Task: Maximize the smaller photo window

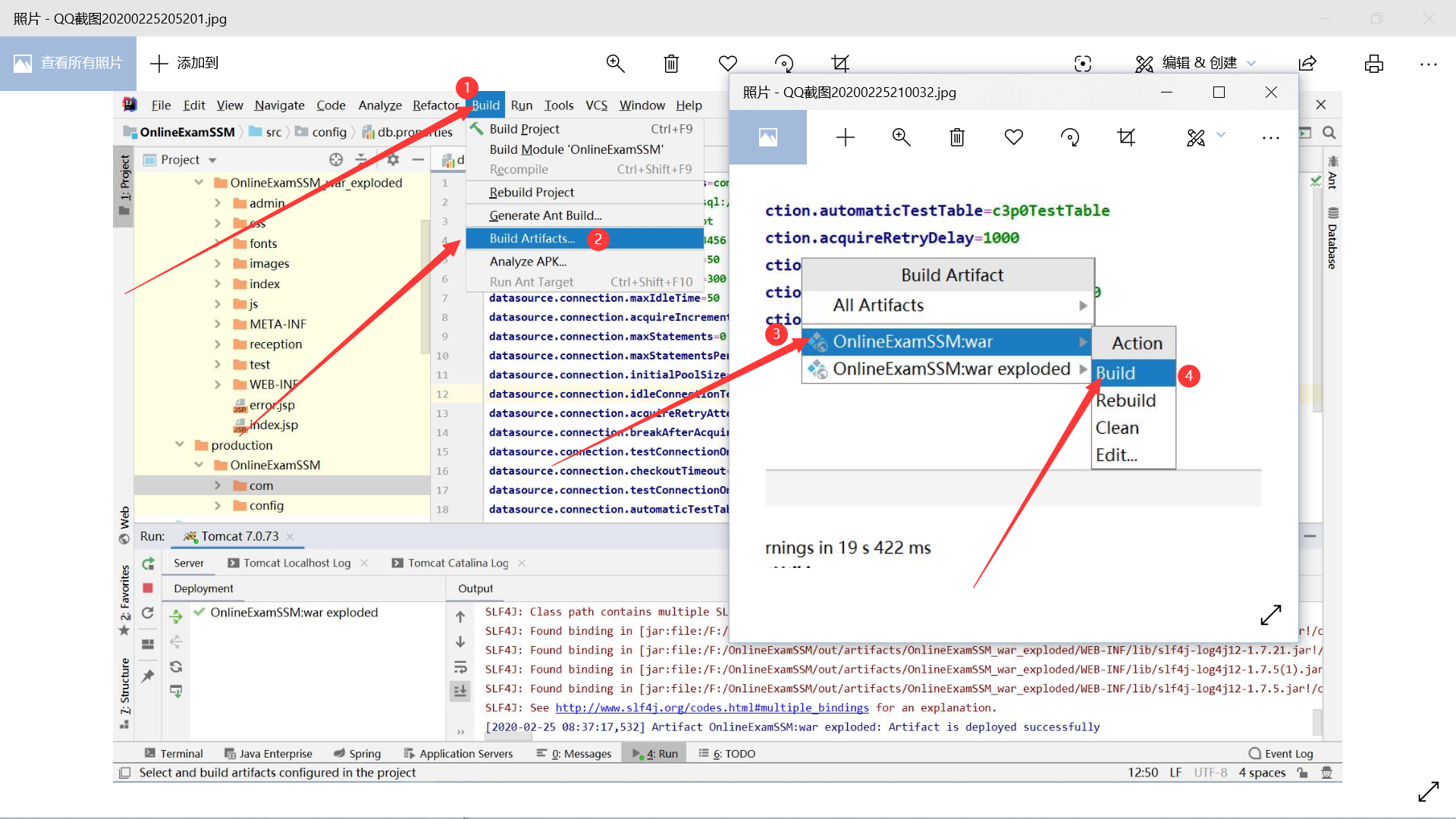Action: (1219, 93)
